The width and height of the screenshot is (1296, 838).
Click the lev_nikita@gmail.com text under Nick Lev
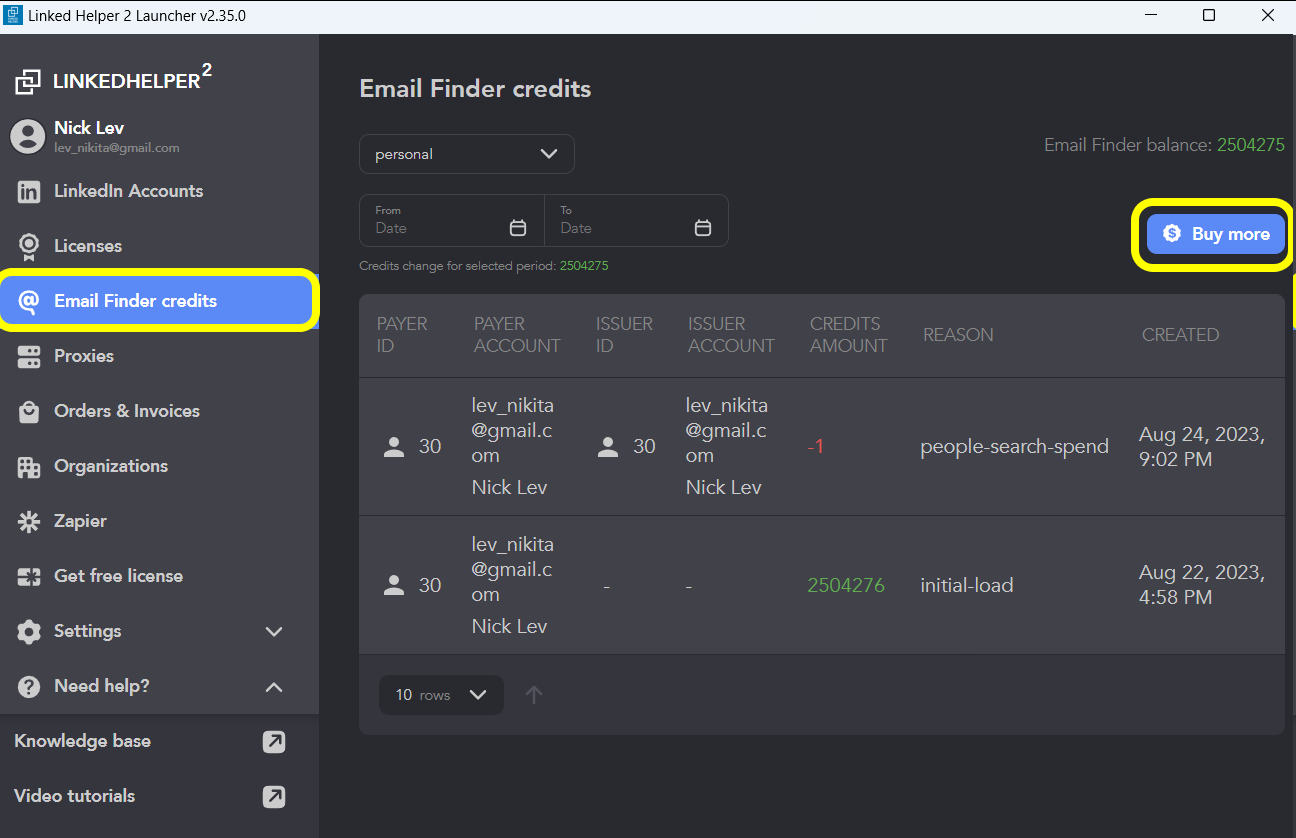tap(117, 148)
